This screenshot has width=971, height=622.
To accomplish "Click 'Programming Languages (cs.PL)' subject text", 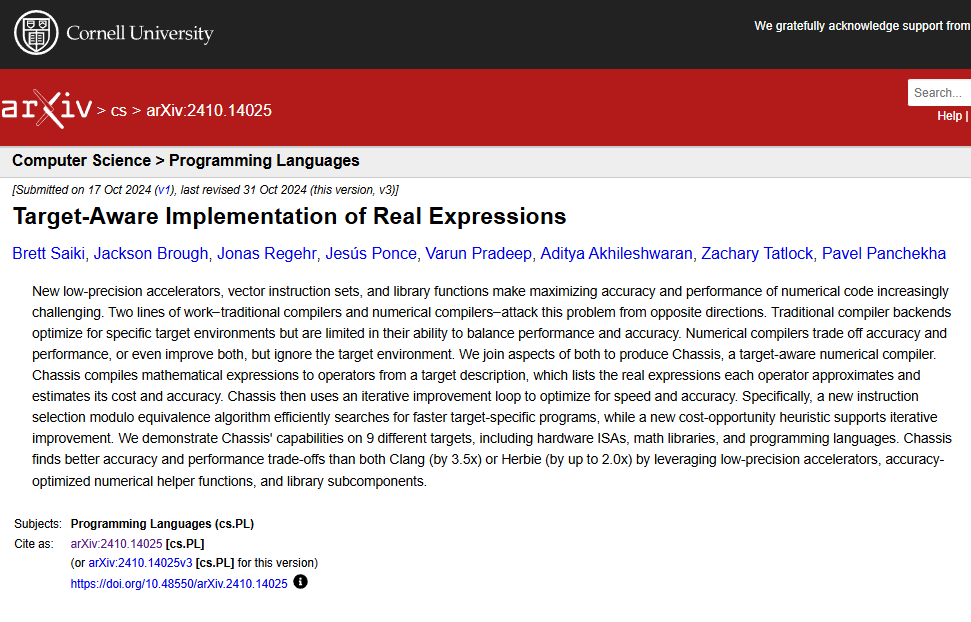I will coord(162,524).
